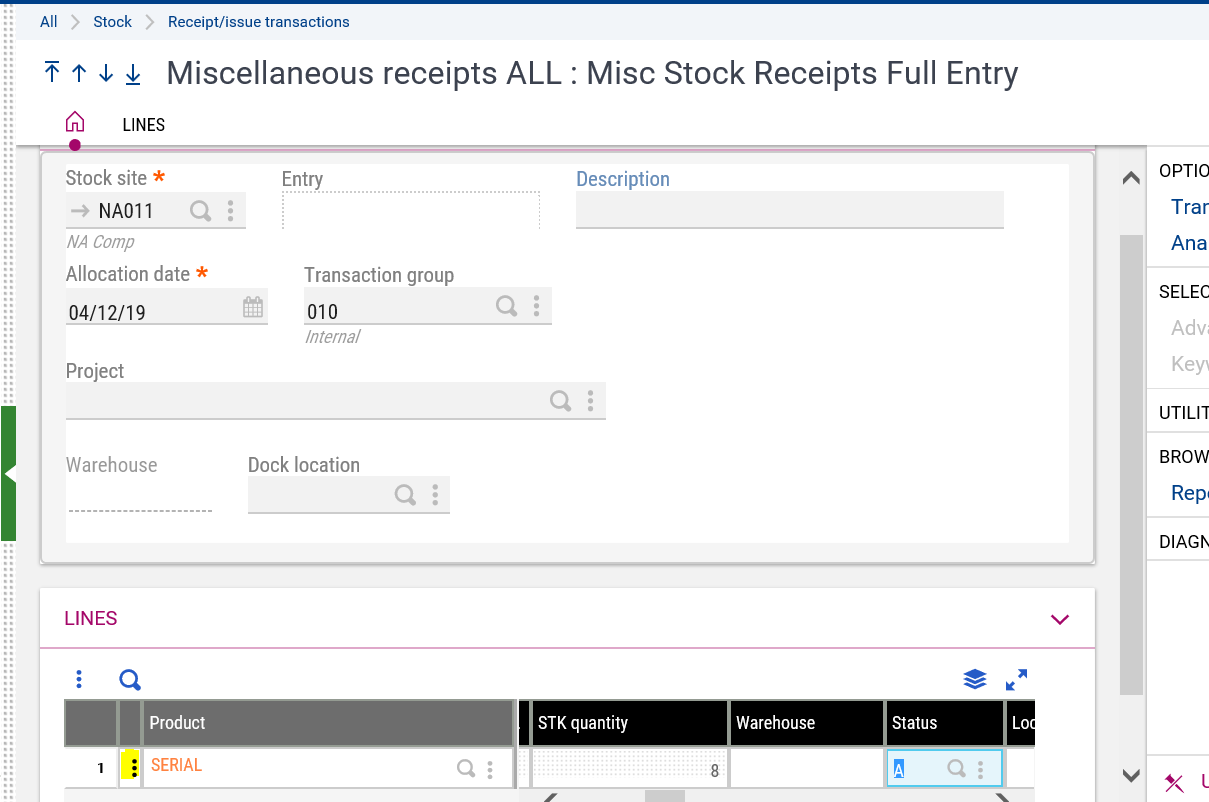Navigate to Stock in the breadcrumb

click(112, 21)
